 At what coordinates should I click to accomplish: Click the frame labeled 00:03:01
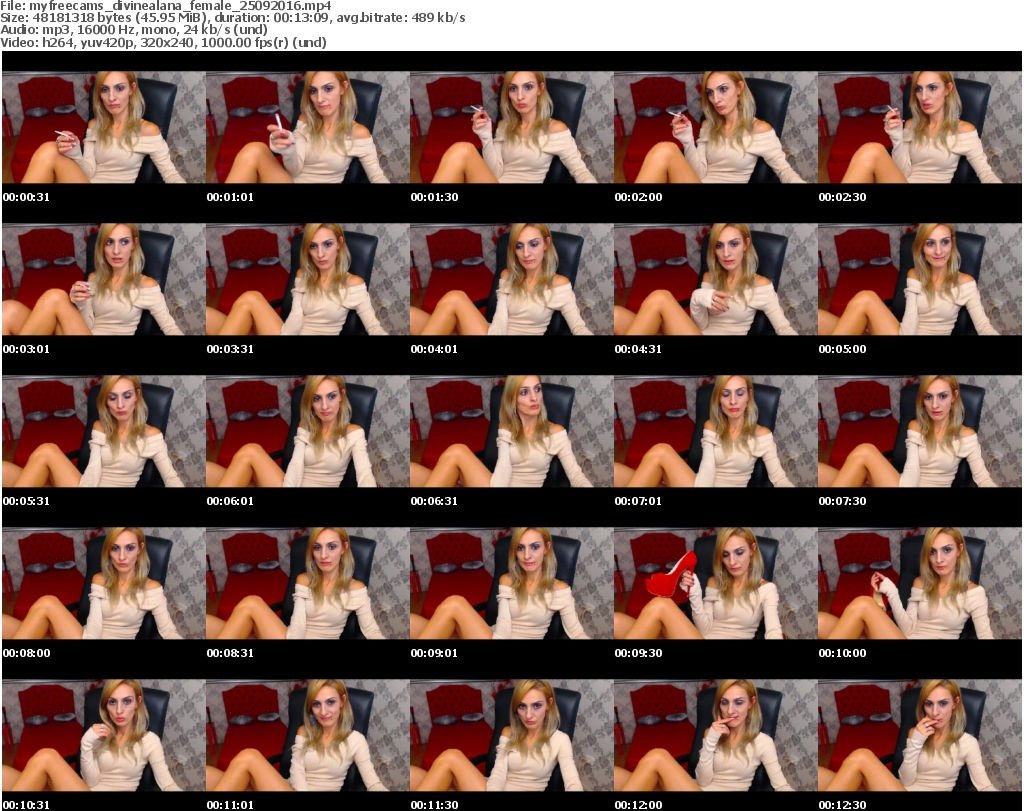coord(103,279)
